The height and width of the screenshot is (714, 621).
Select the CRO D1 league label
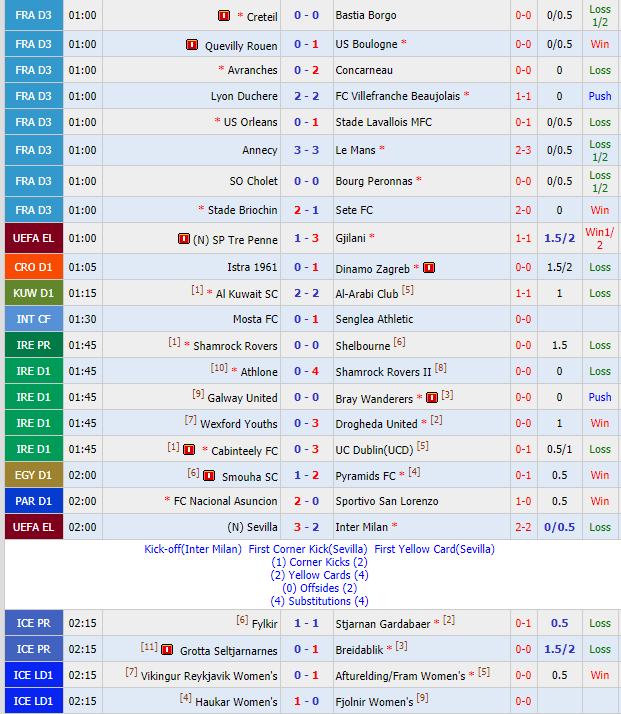[34, 267]
